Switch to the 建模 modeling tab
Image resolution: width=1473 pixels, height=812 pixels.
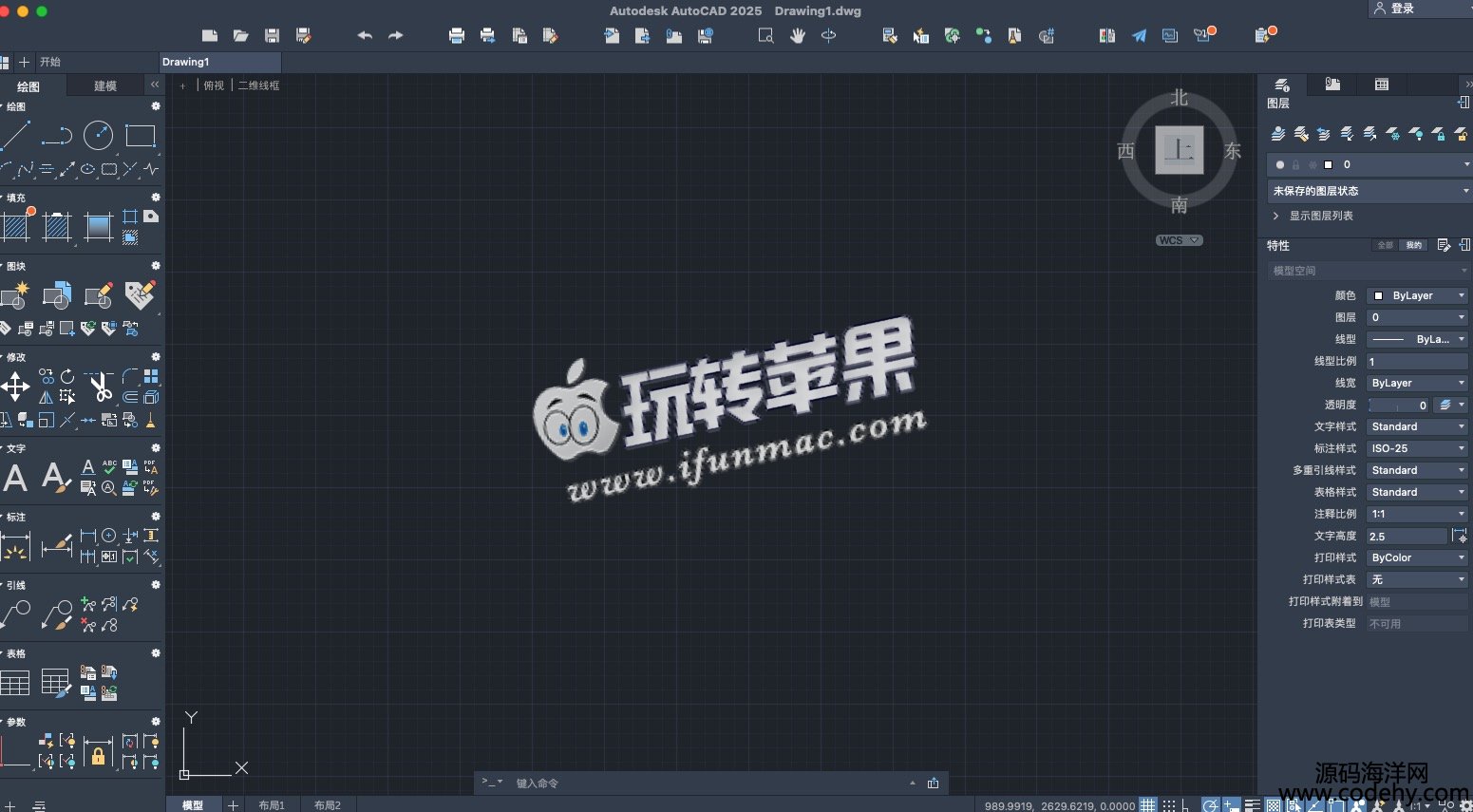pyautogui.click(x=105, y=85)
